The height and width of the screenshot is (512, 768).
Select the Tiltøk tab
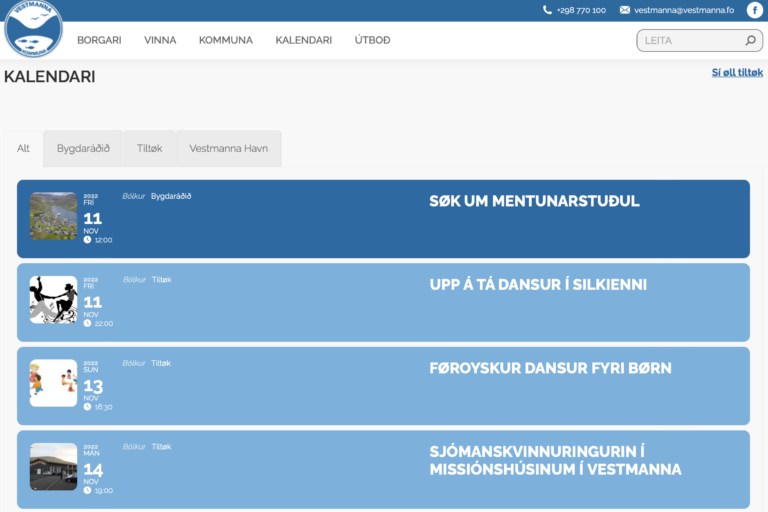[150, 148]
